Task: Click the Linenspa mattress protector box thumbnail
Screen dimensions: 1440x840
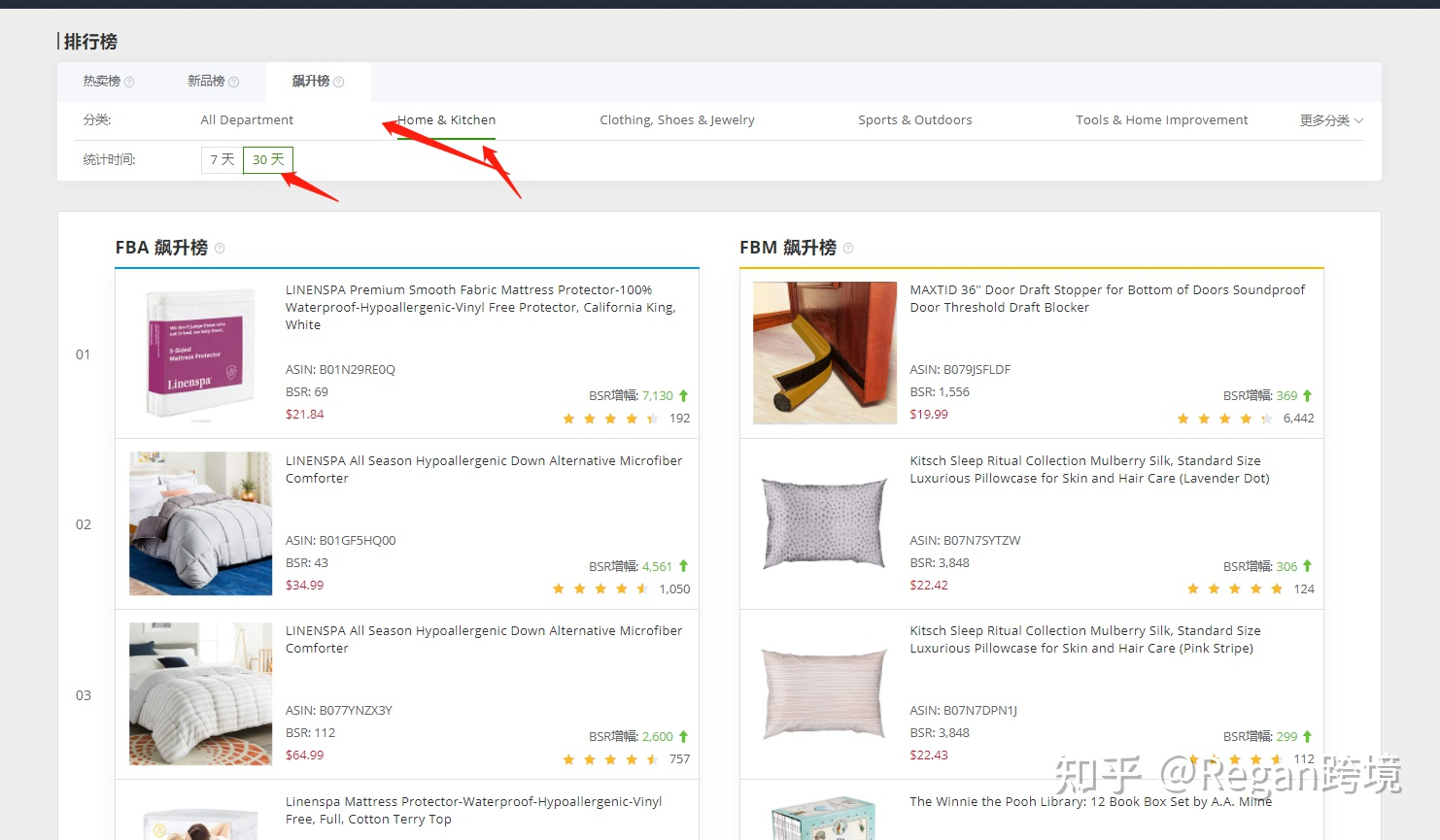Action: (x=200, y=353)
